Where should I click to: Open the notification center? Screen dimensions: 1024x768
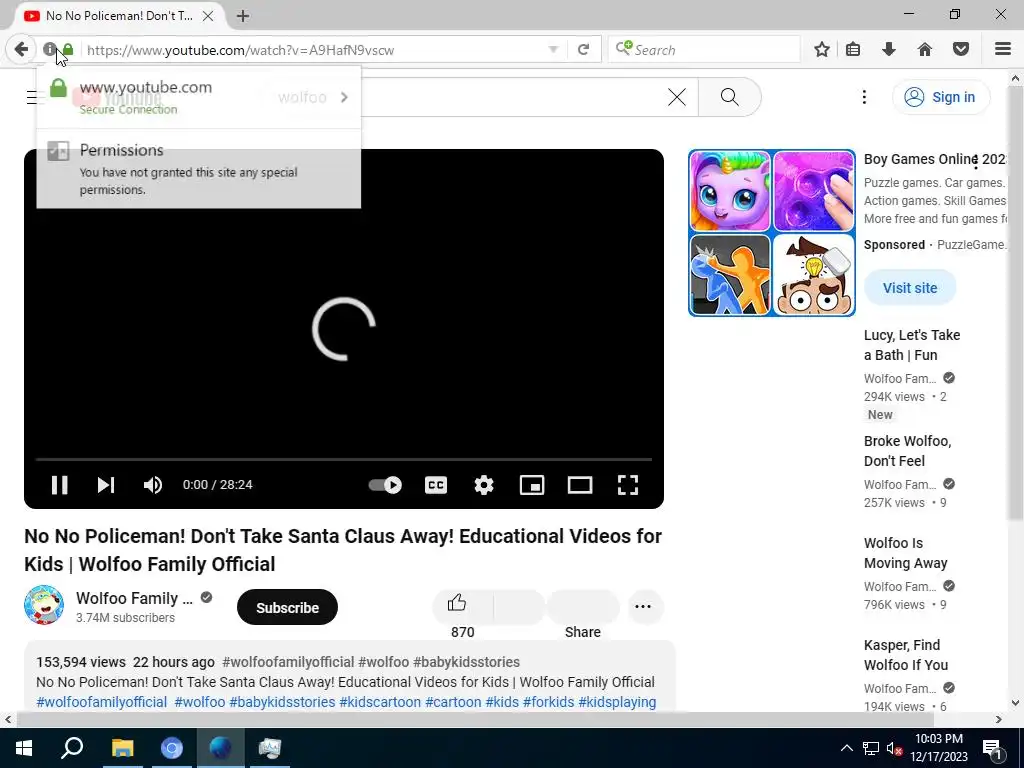(x=992, y=749)
